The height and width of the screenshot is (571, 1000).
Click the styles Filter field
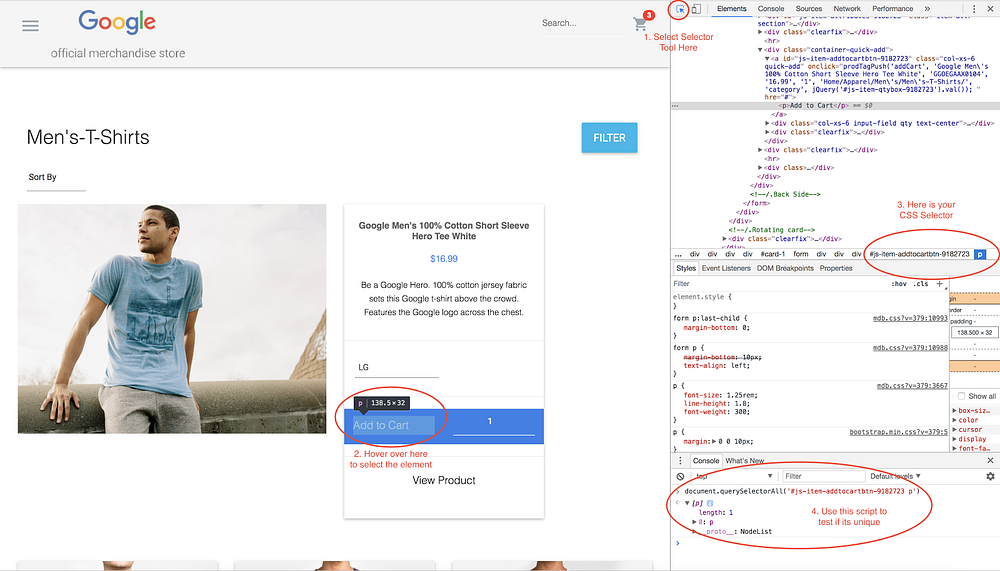pos(778,284)
